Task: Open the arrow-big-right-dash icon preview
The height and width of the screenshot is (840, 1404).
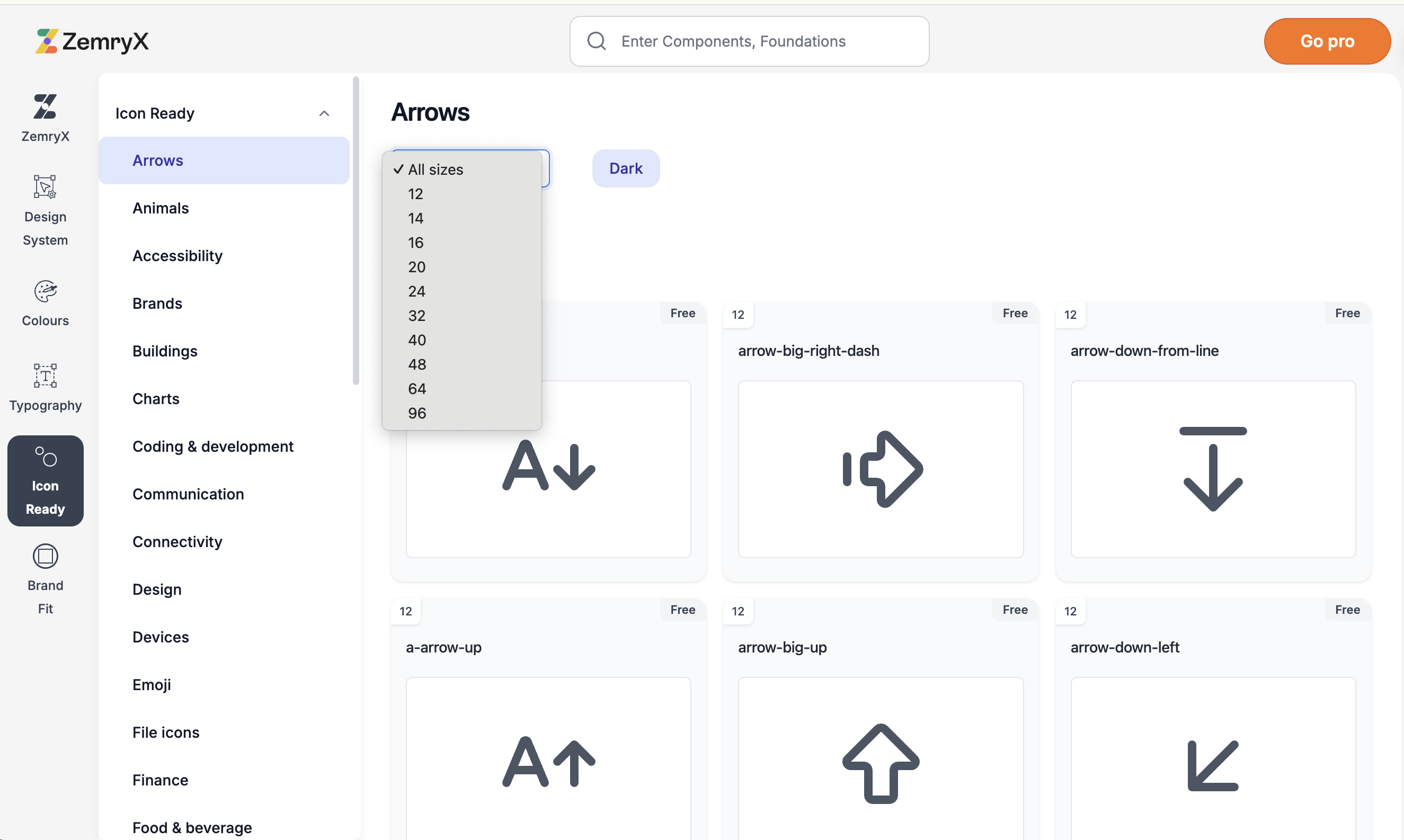Action: coord(881,469)
